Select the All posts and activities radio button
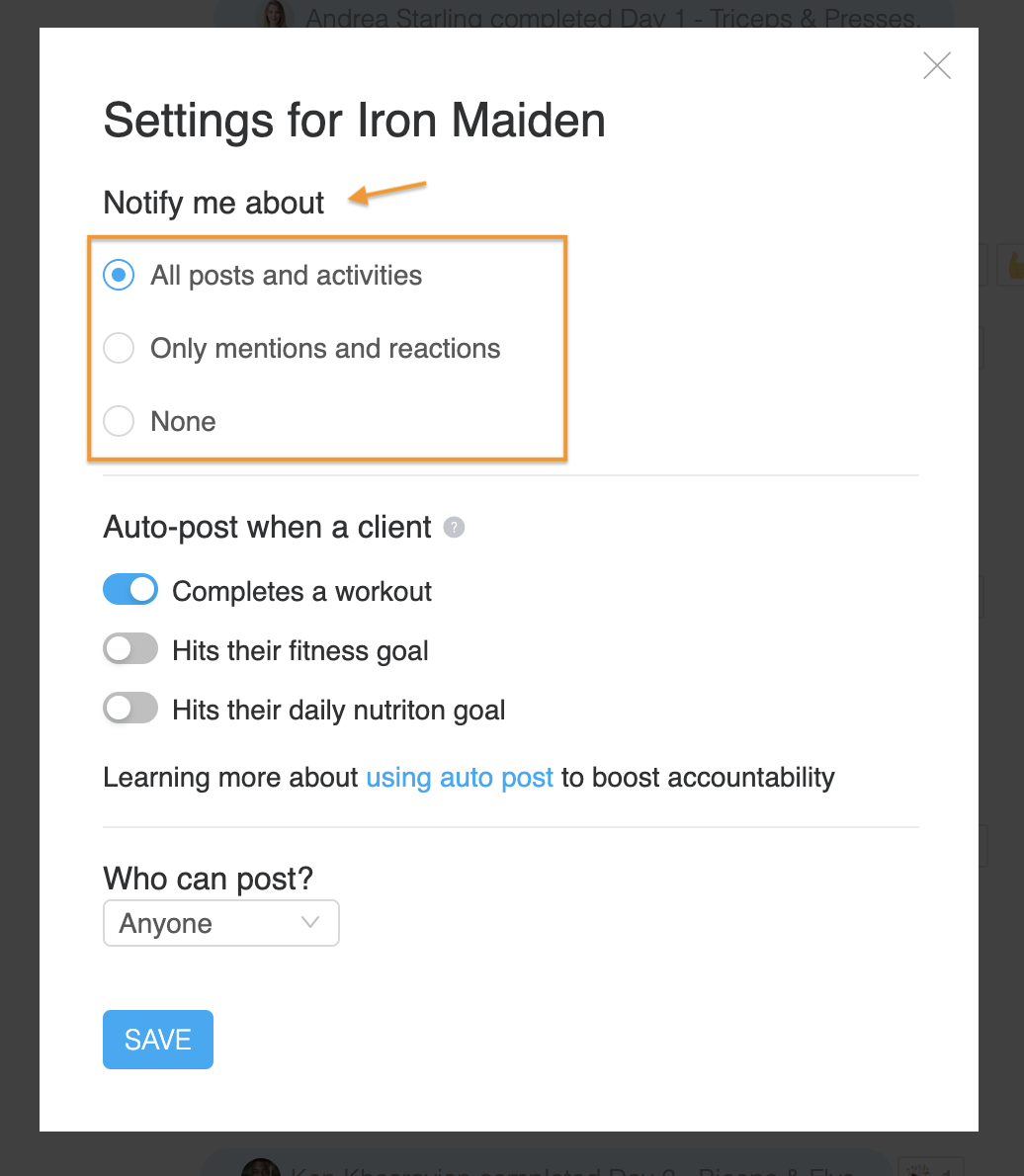This screenshot has height=1176, width=1024. [119, 275]
